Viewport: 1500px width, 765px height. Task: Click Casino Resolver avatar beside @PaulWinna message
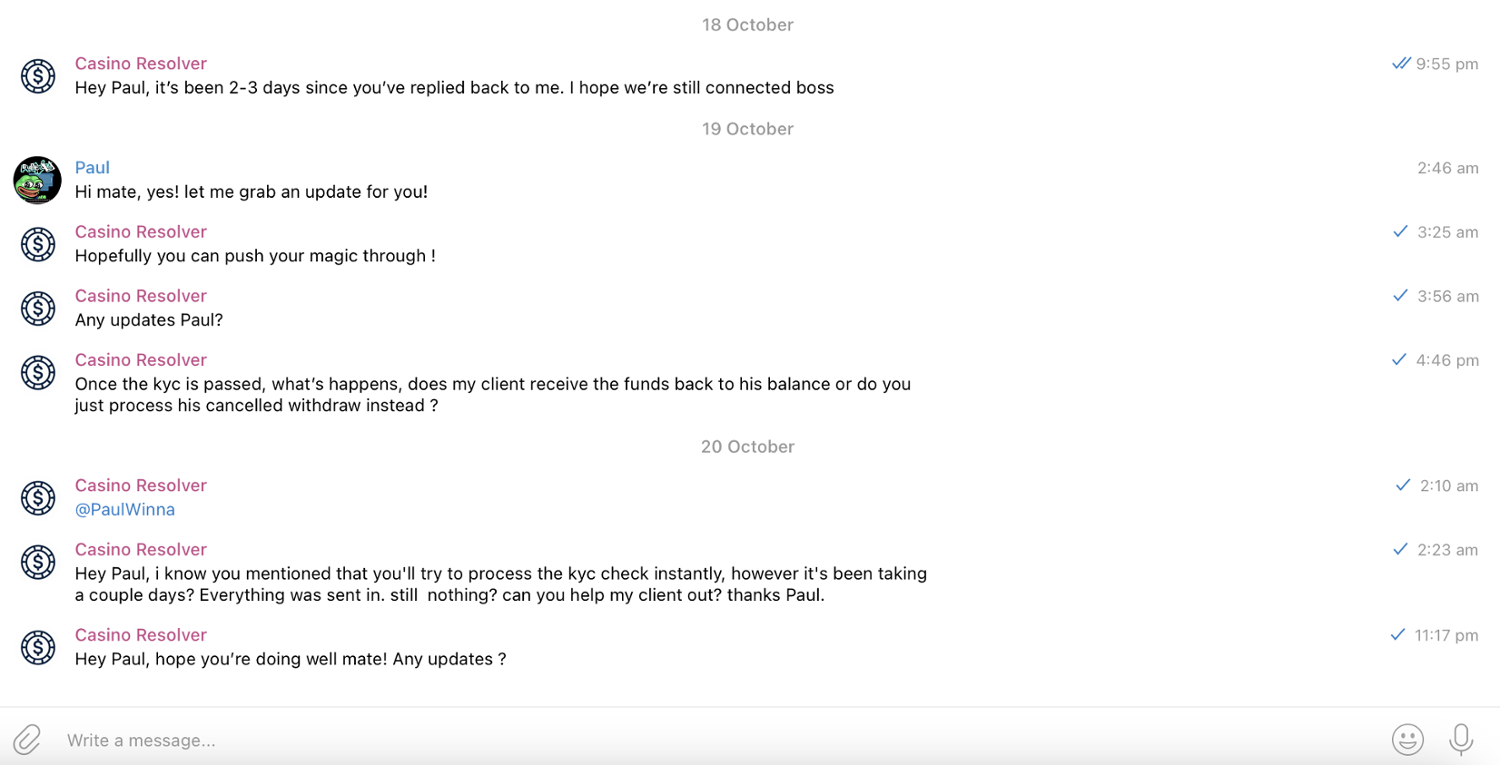(x=38, y=498)
